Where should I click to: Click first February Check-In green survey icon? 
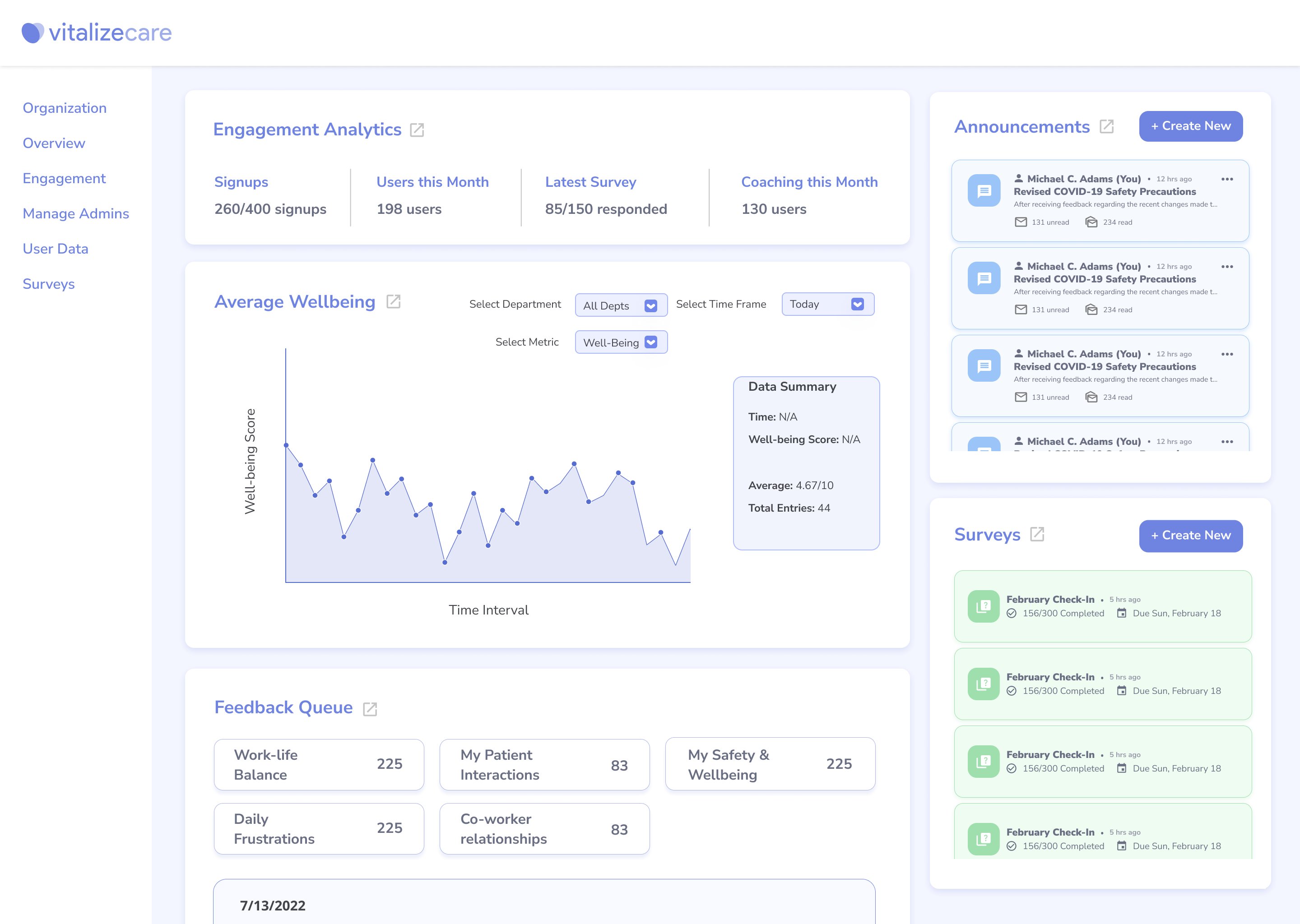(984, 606)
